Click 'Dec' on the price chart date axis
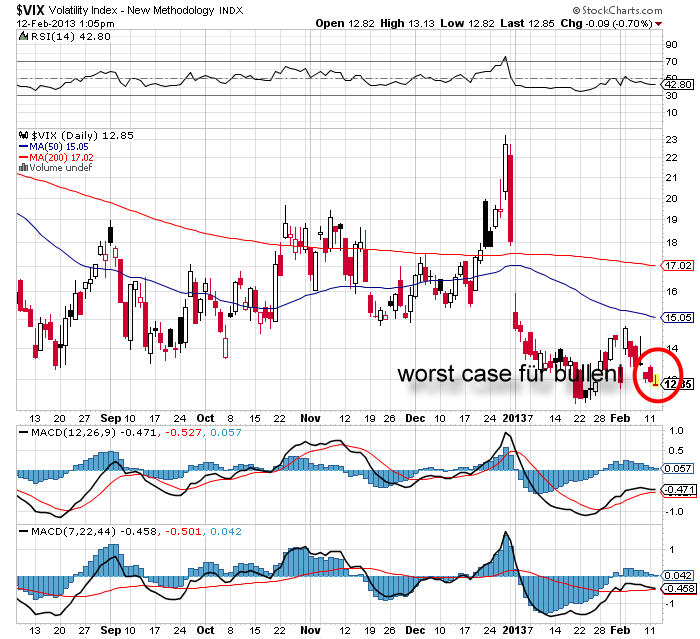 [x=415, y=418]
